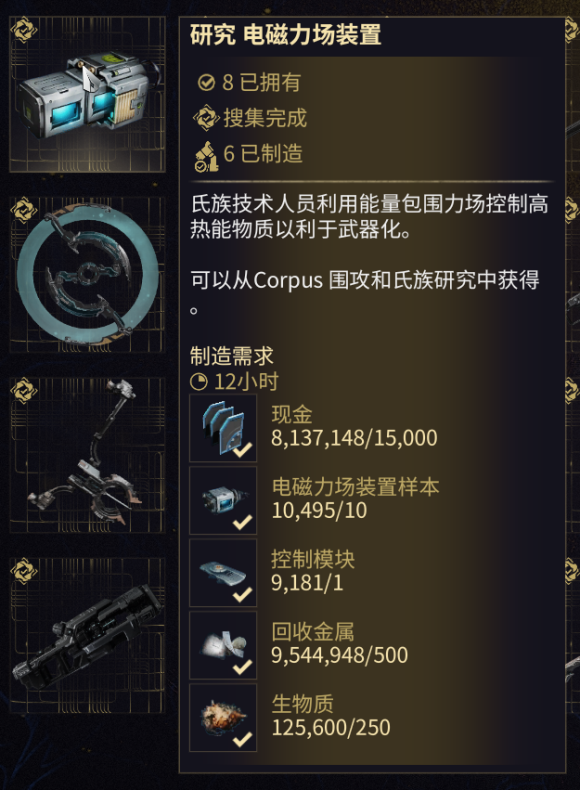Click the clan emblem beside 搜集完成
Viewport: 580px width, 790px height.
coord(206,118)
